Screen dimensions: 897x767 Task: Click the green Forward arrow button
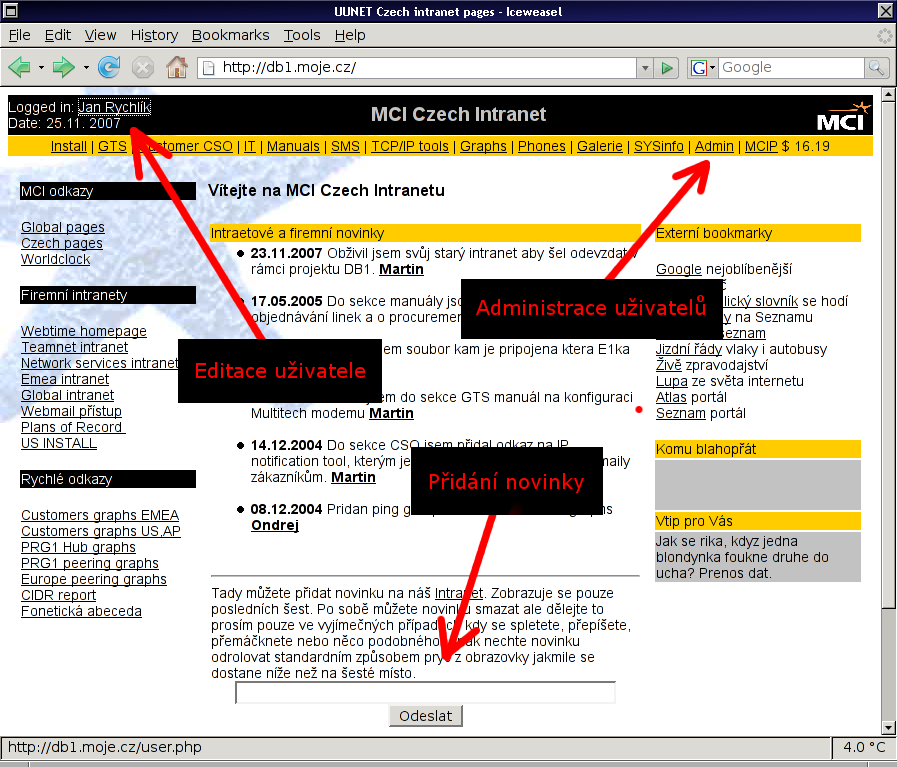[64, 68]
